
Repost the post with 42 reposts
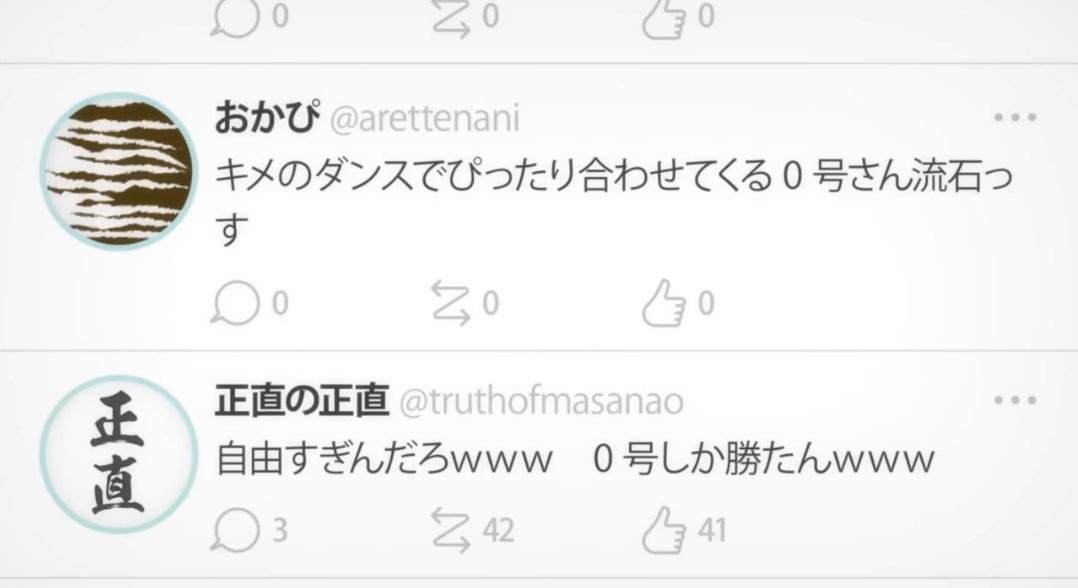[x=451, y=530]
